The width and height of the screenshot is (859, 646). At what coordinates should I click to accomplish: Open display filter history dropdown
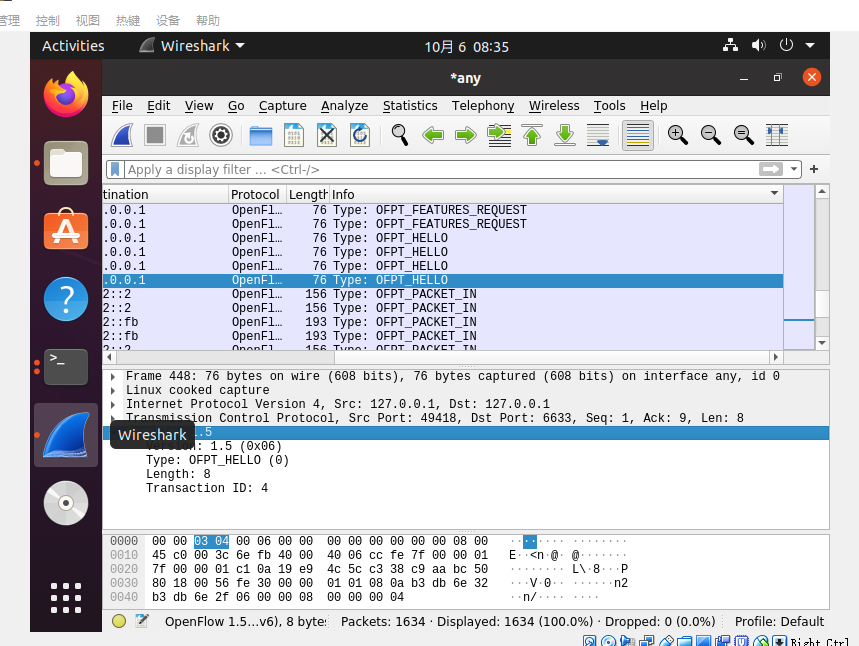[793, 169]
